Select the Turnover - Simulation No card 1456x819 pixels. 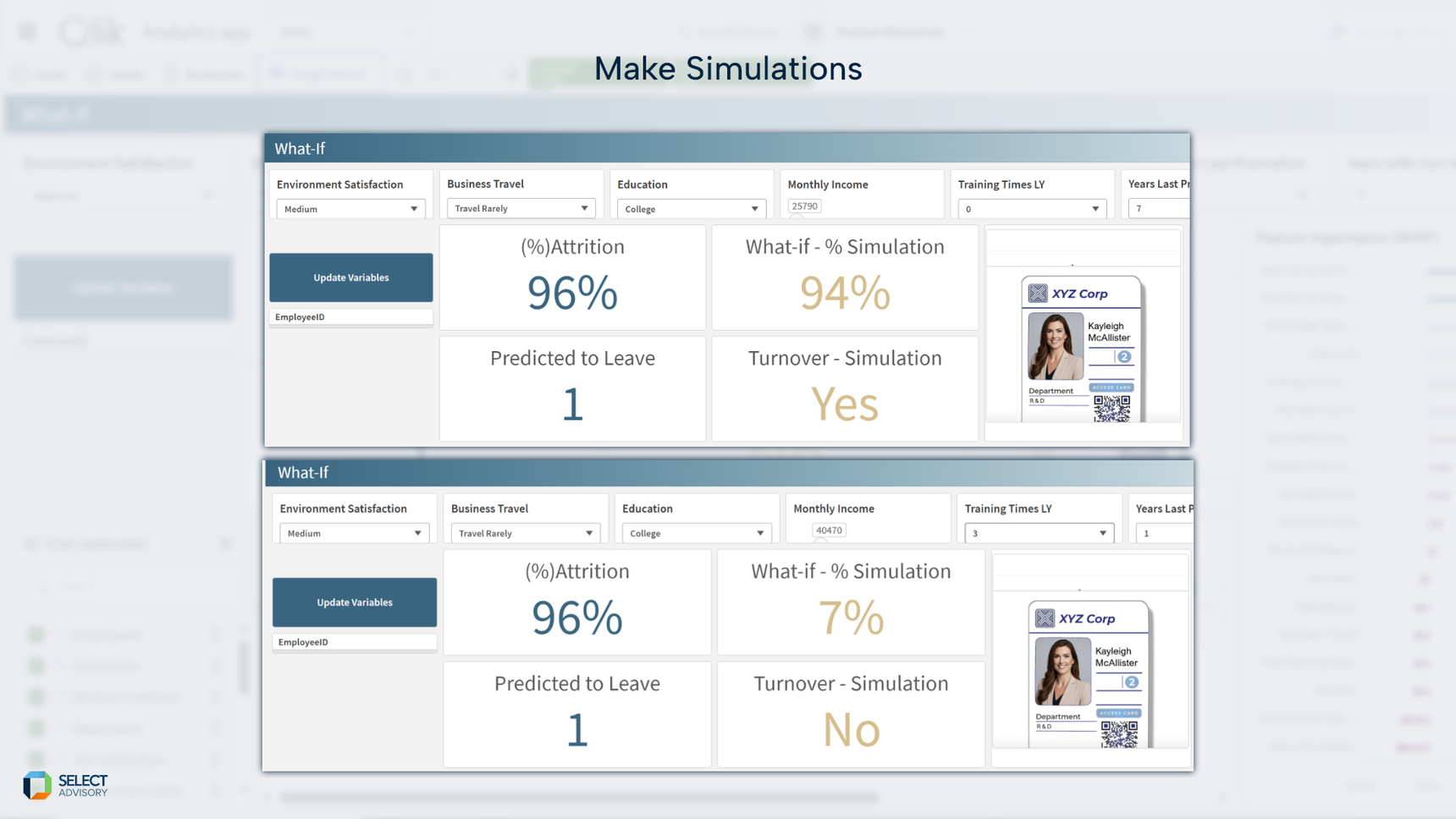(x=852, y=715)
